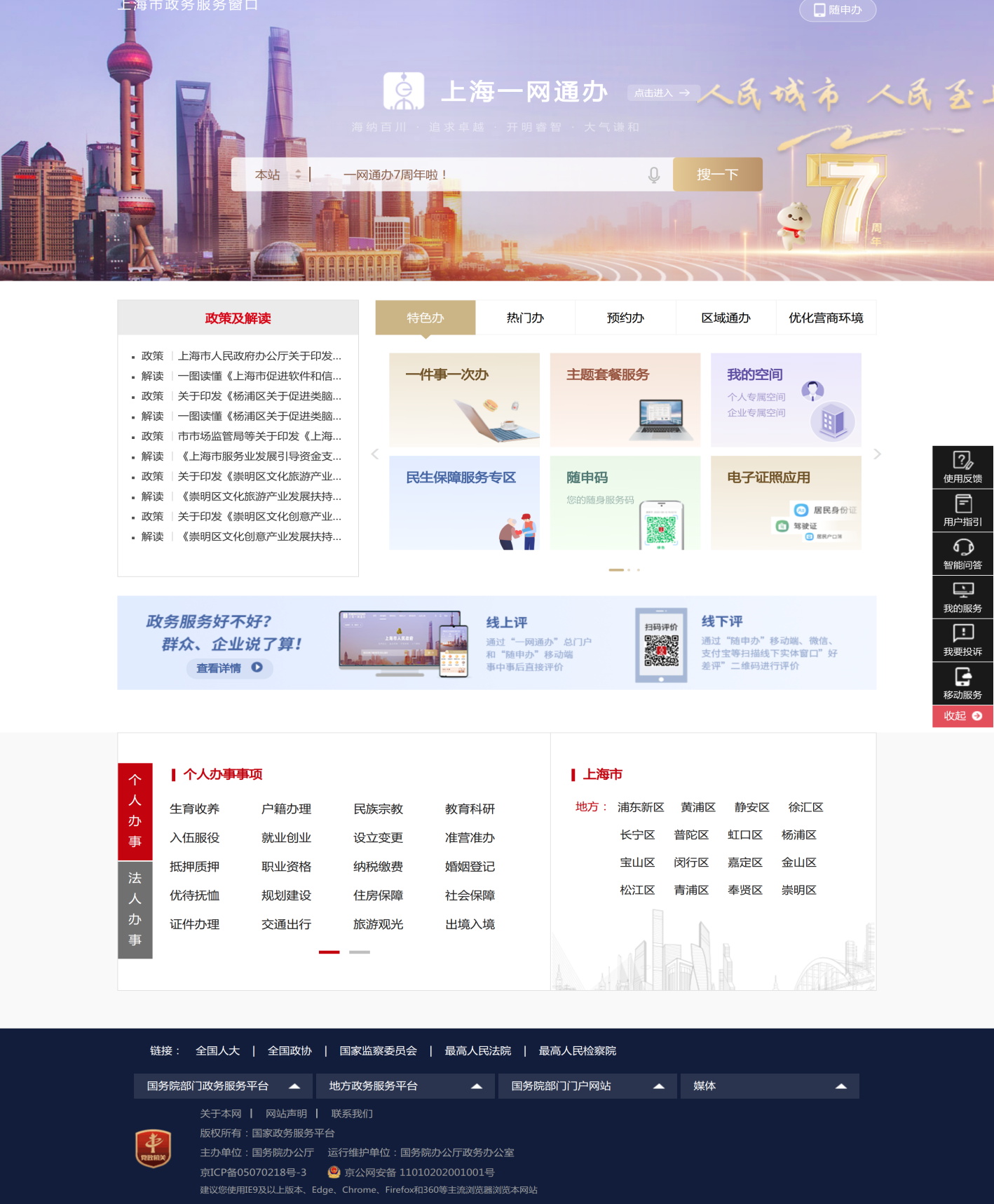Viewport: 994px width, 1204px height.
Task: Open the 我的服务 monitor icon
Action: [962, 597]
